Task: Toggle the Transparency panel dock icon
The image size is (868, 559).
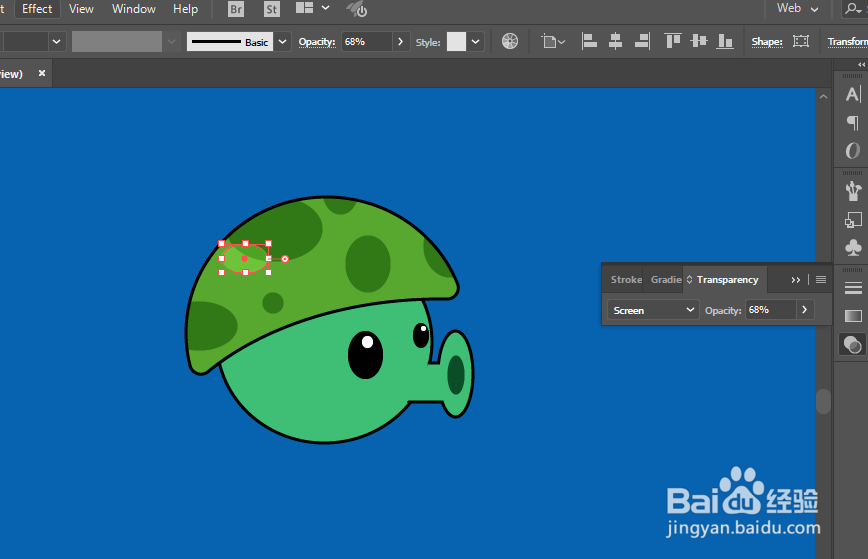Action: coord(853,344)
